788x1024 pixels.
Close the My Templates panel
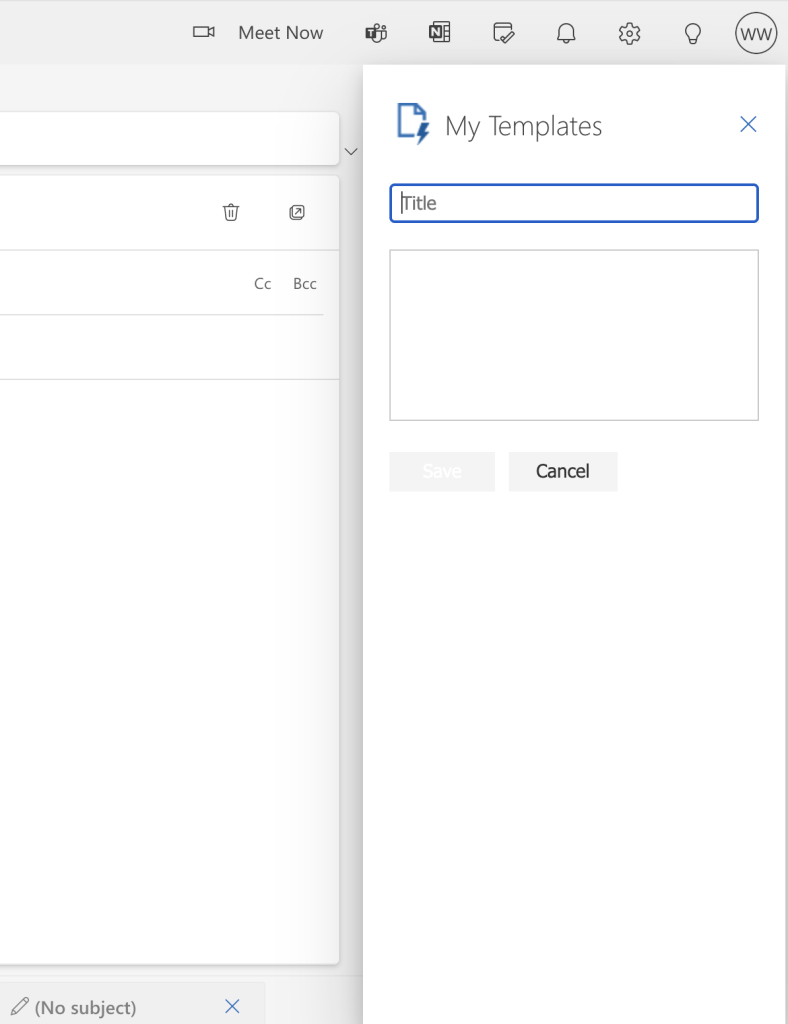tap(748, 124)
